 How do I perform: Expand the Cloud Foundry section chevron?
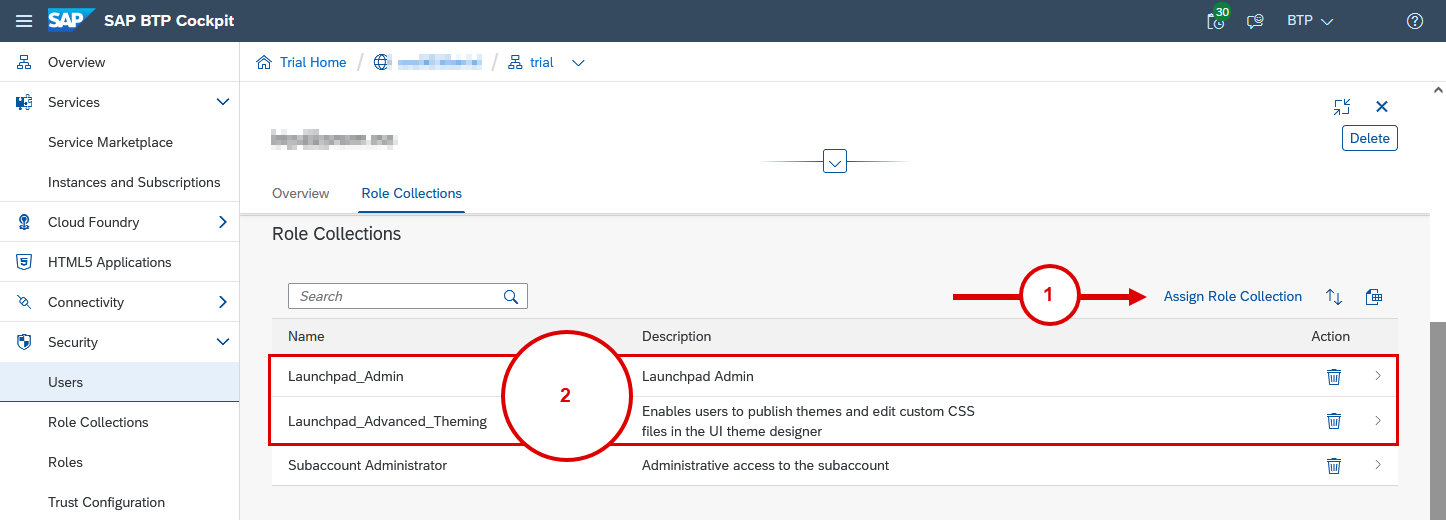coord(223,222)
